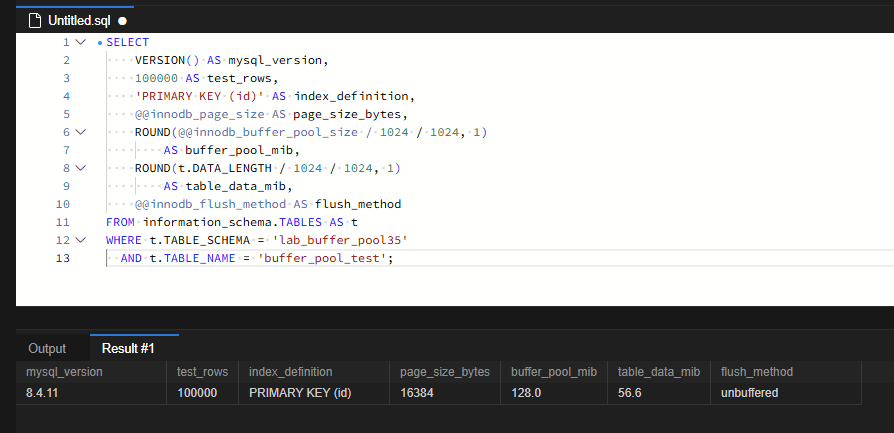
Task: Click the 'buffer_pool_test' string literal
Action: (322, 258)
